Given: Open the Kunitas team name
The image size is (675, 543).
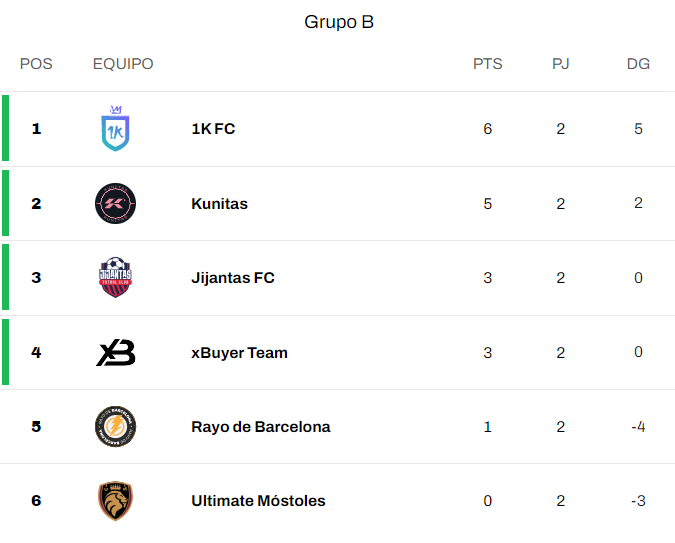Looking at the screenshot, I should pos(220,204).
